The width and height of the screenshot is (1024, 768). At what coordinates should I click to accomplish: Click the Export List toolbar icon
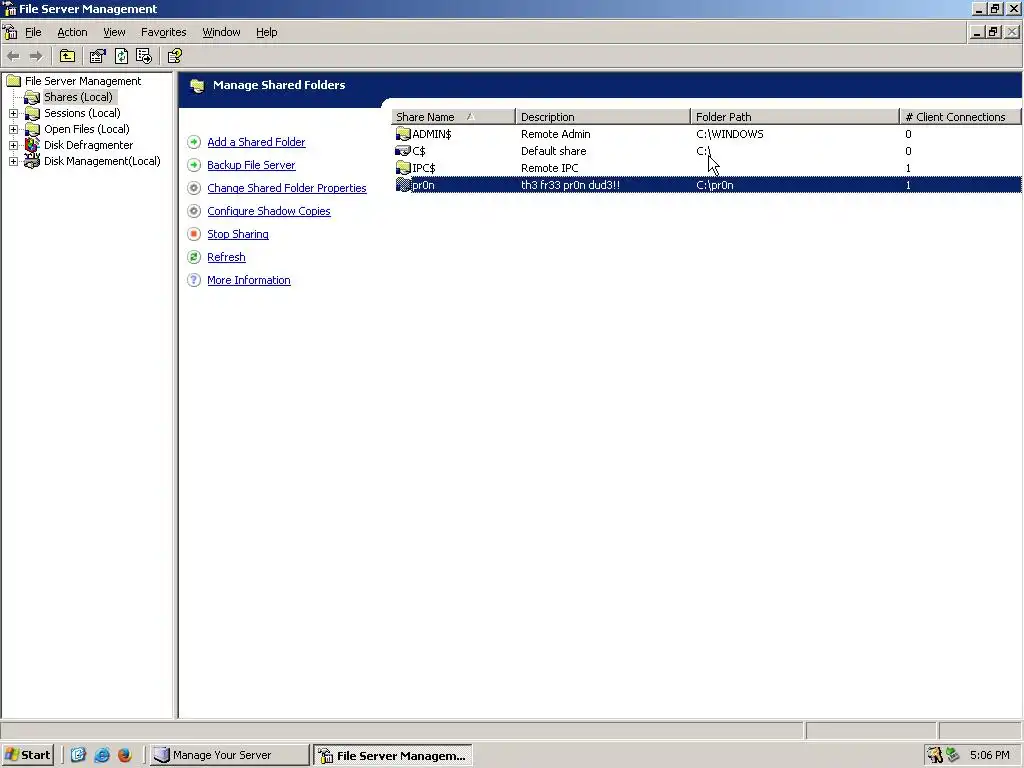coord(144,56)
